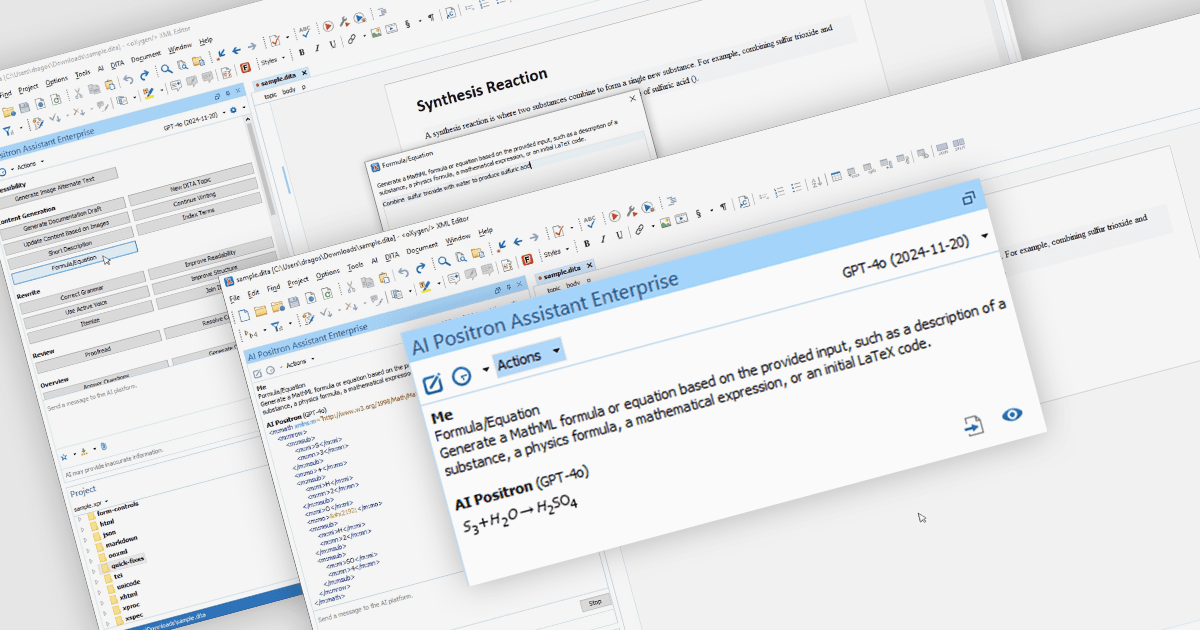The height and width of the screenshot is (630, 1200).
Task: Click the Formula/Equation button in back window
Action: [74, 262]
